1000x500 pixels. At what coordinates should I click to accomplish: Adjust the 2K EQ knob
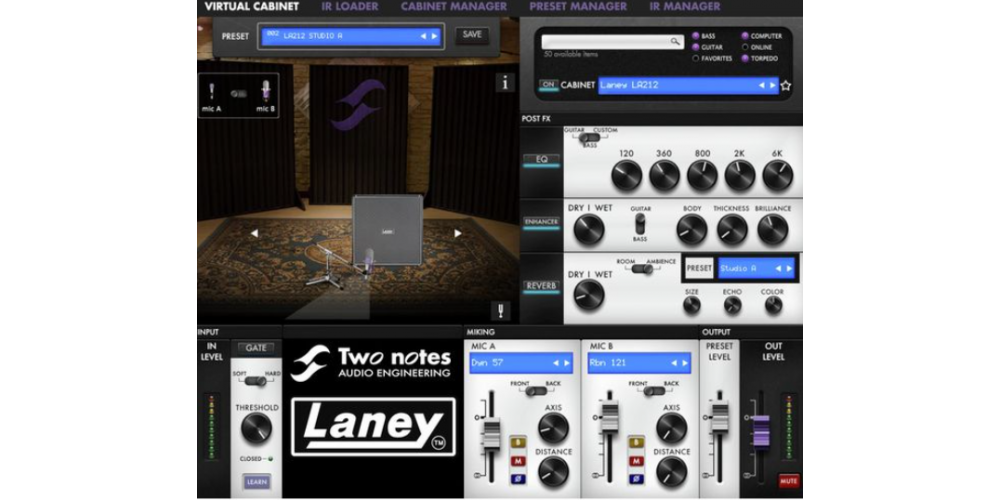[740, 175]
